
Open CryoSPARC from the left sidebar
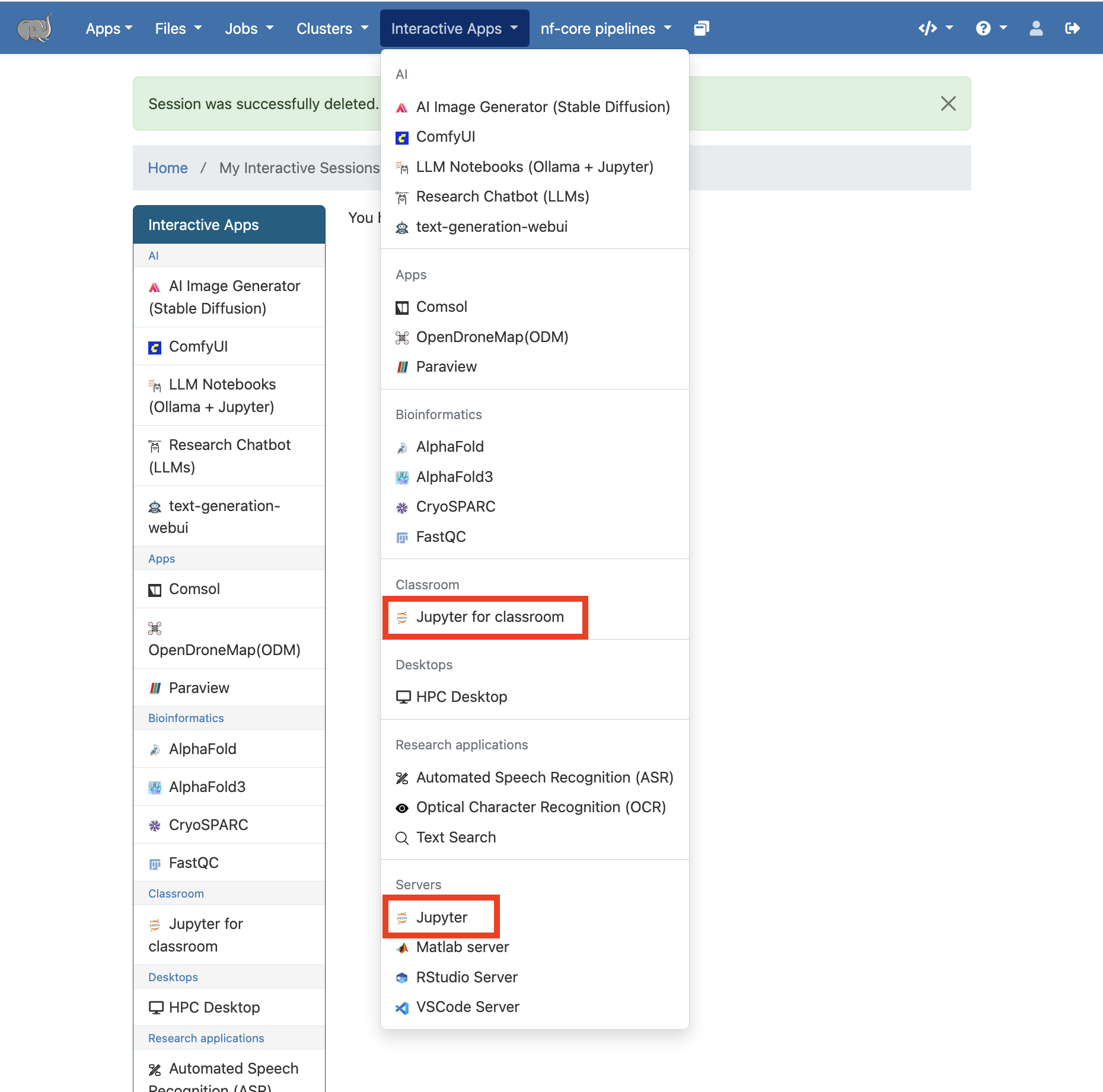click(208, 825)
